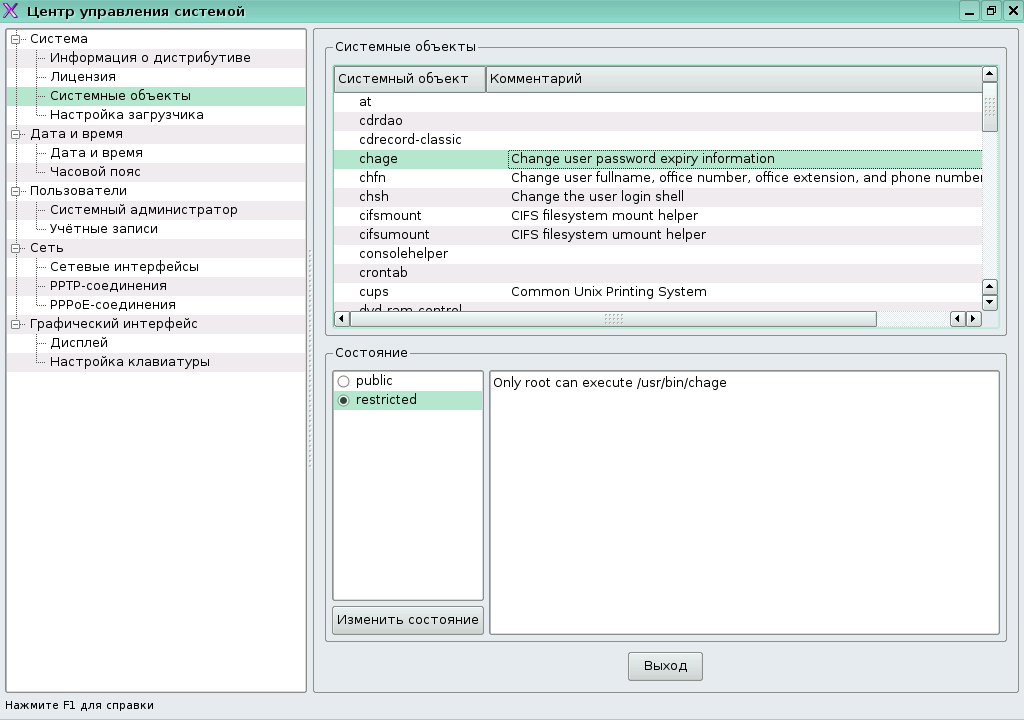Screen dimensions: 1024x720
Task: Collapse the Система tree node
Action: (16, 39)
